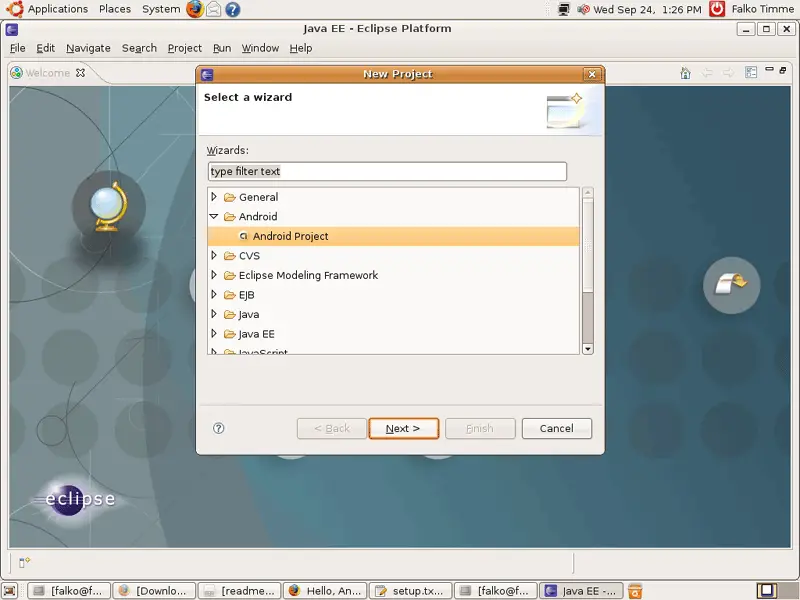800x600 pixels.
Task: Close the New Project dialog
Action: point(592,74)
